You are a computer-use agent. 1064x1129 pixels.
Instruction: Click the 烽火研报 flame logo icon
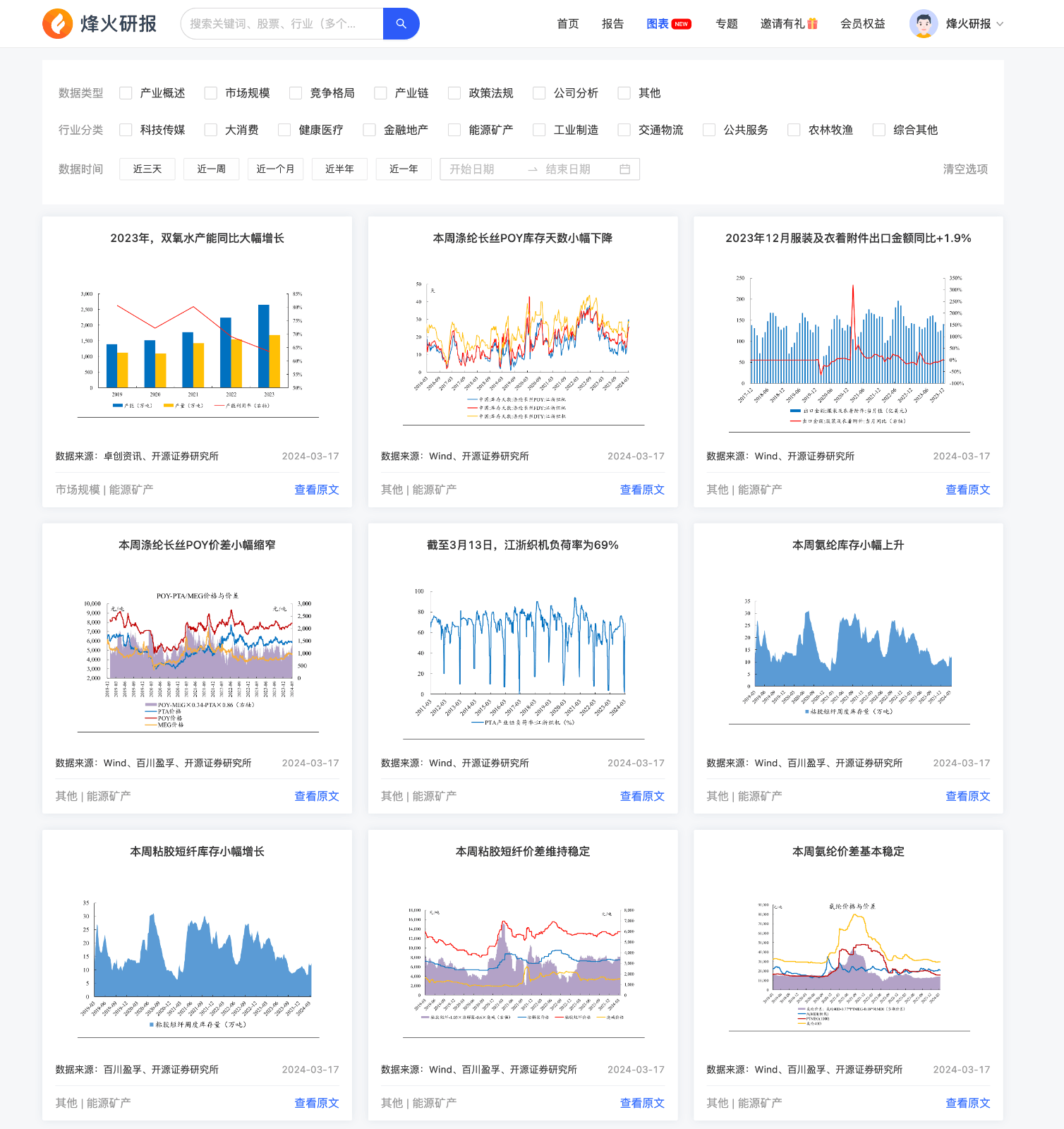pyautogui.click(x=58, y=24)
